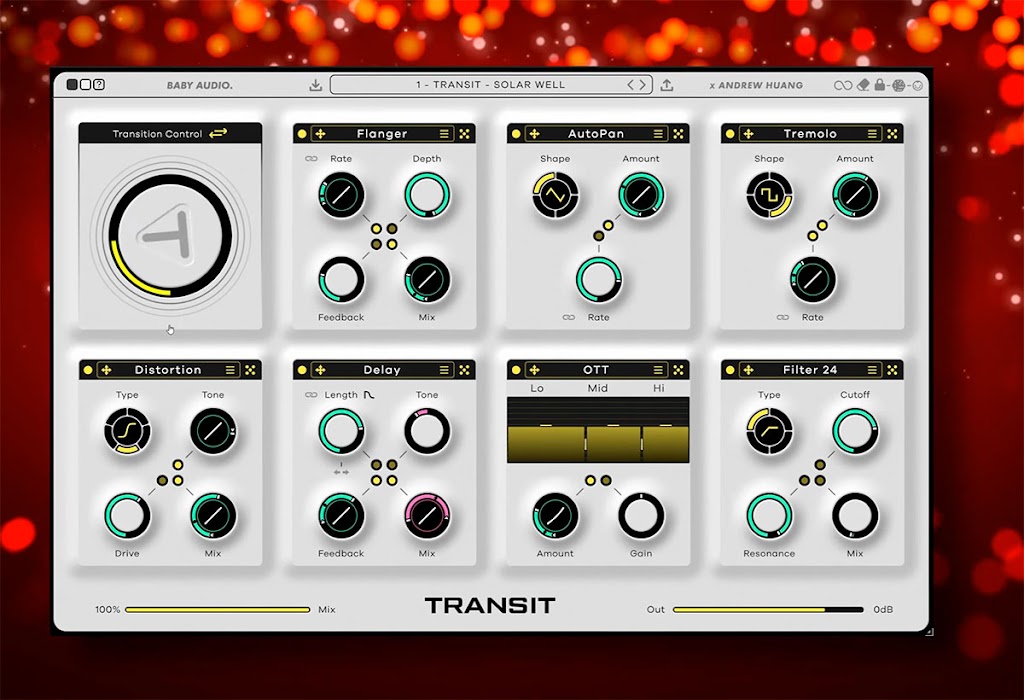This screenshot has height=700, width=1024.
Task: Click the TRANSIT logo at bottom
Action: 490,606
